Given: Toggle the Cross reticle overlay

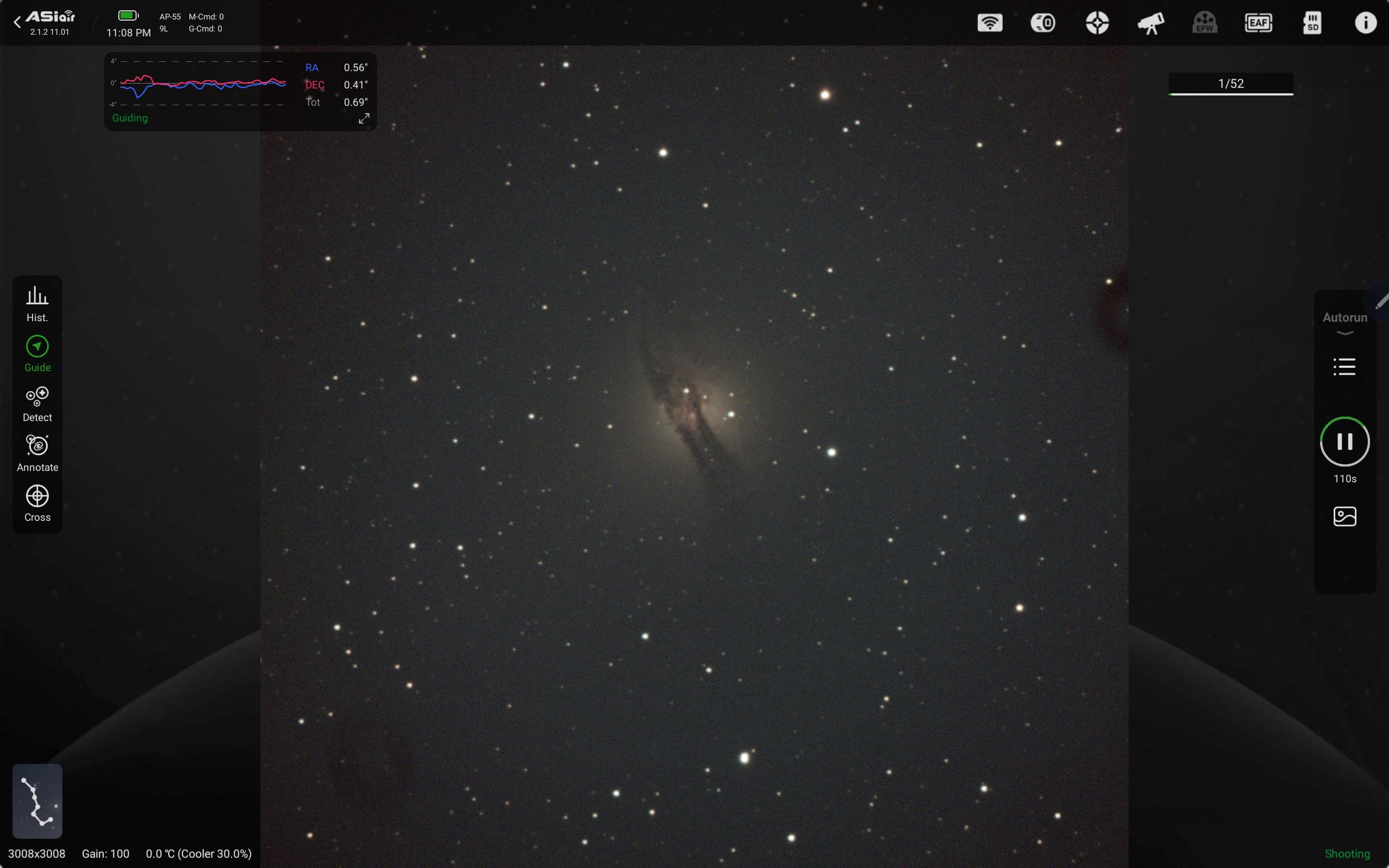Looking at the screenshot, I should pos(37,504).
